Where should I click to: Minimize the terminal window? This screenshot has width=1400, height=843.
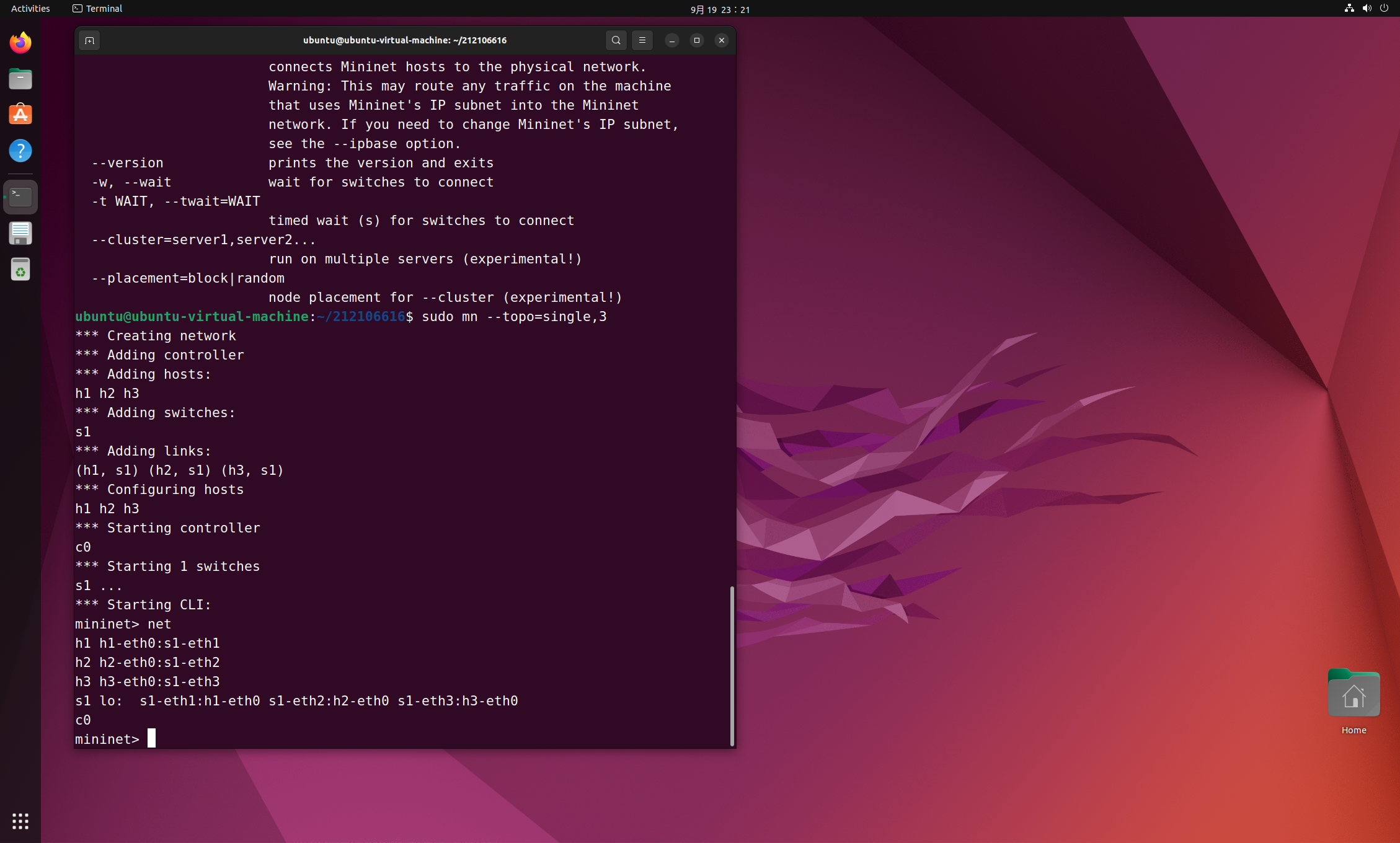[x=671, y=40]
